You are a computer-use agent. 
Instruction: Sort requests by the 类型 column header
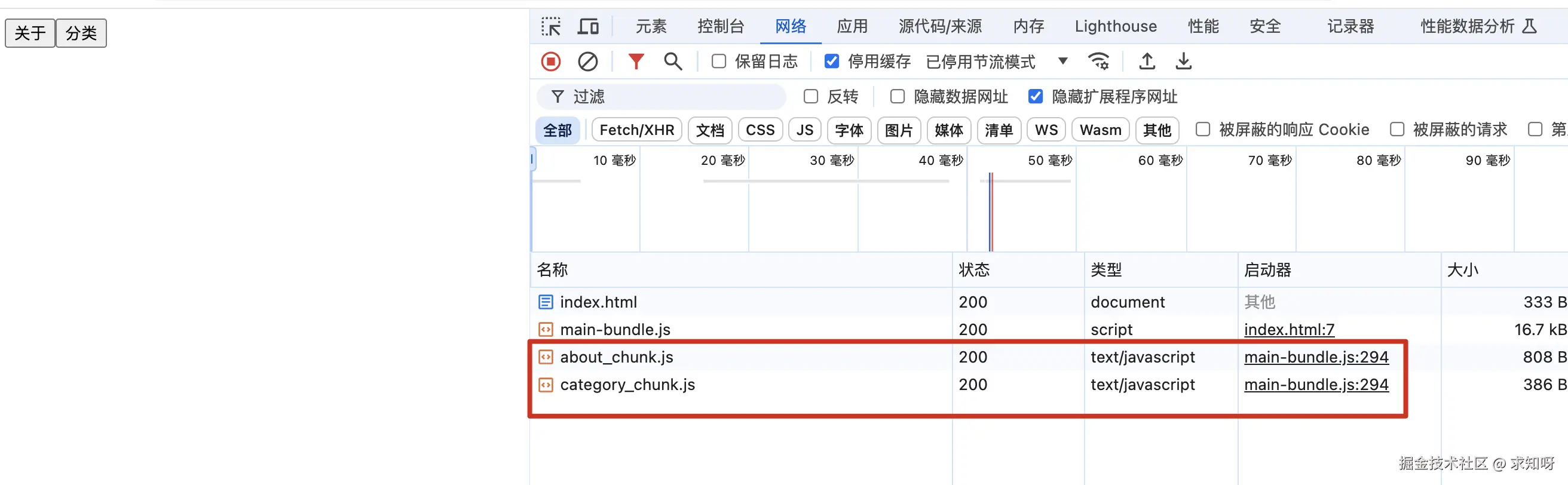(x=1161, y=269)
